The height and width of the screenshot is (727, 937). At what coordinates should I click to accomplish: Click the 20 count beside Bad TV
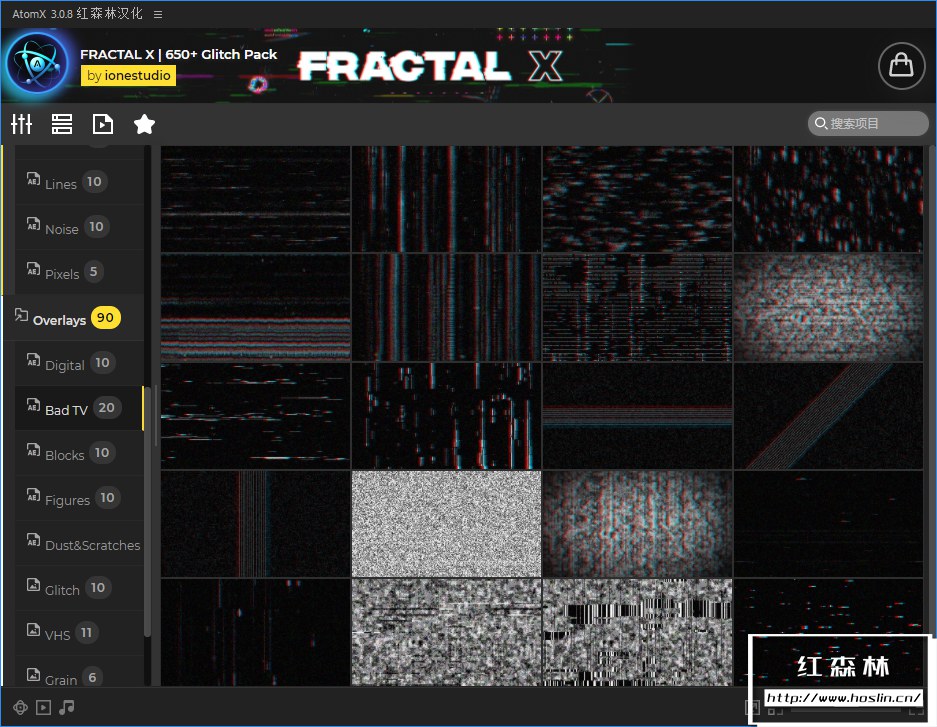tap(106, 407)
